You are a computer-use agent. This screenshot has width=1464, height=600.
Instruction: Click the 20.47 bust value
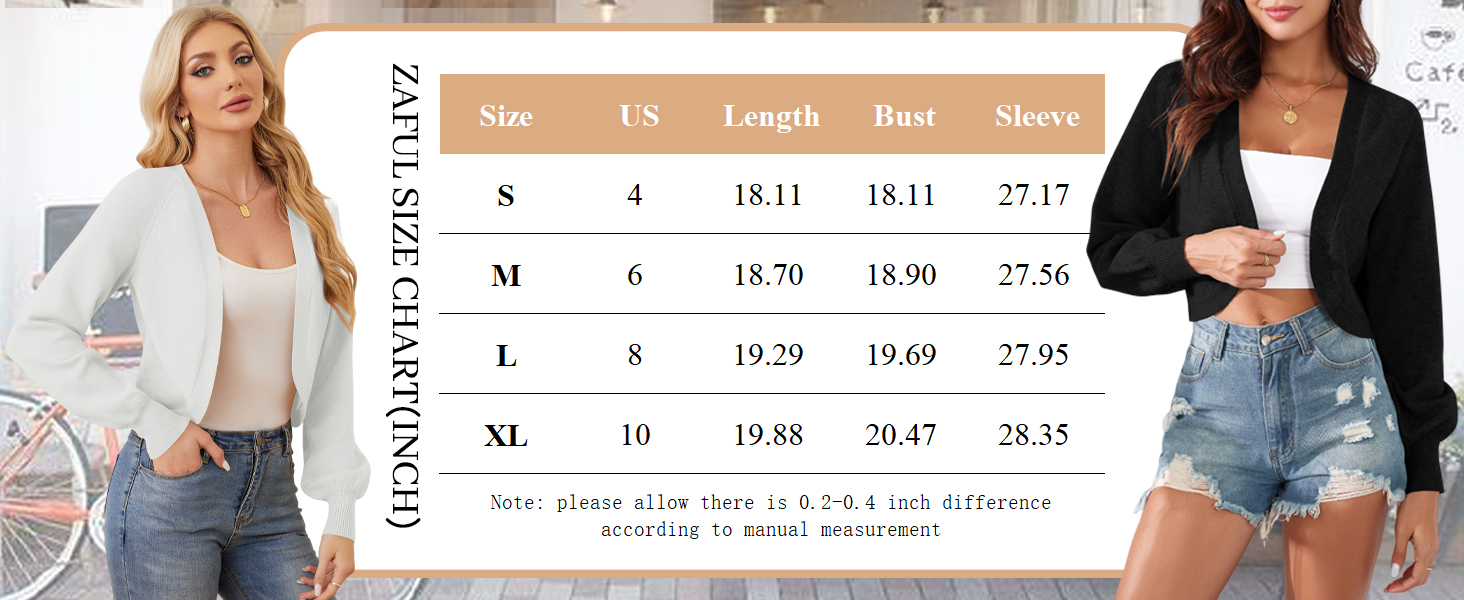(x=901, y=435)
